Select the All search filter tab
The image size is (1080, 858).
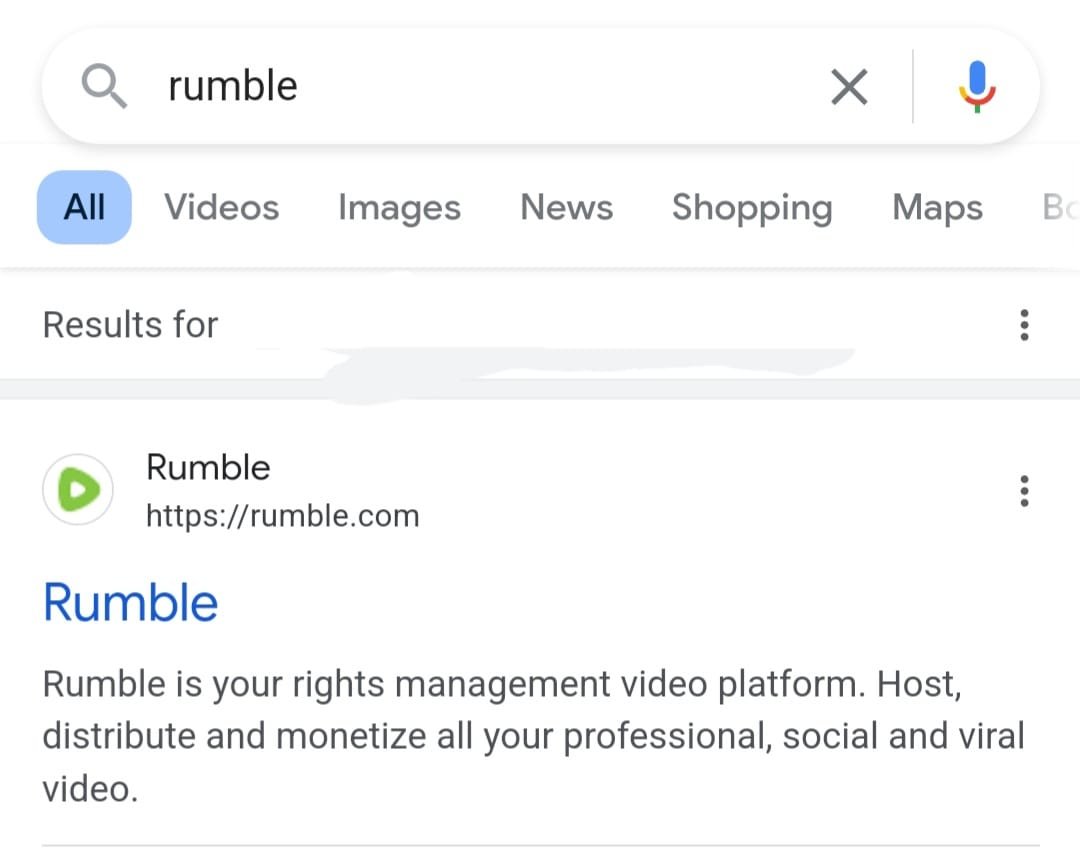click(83, 207)
